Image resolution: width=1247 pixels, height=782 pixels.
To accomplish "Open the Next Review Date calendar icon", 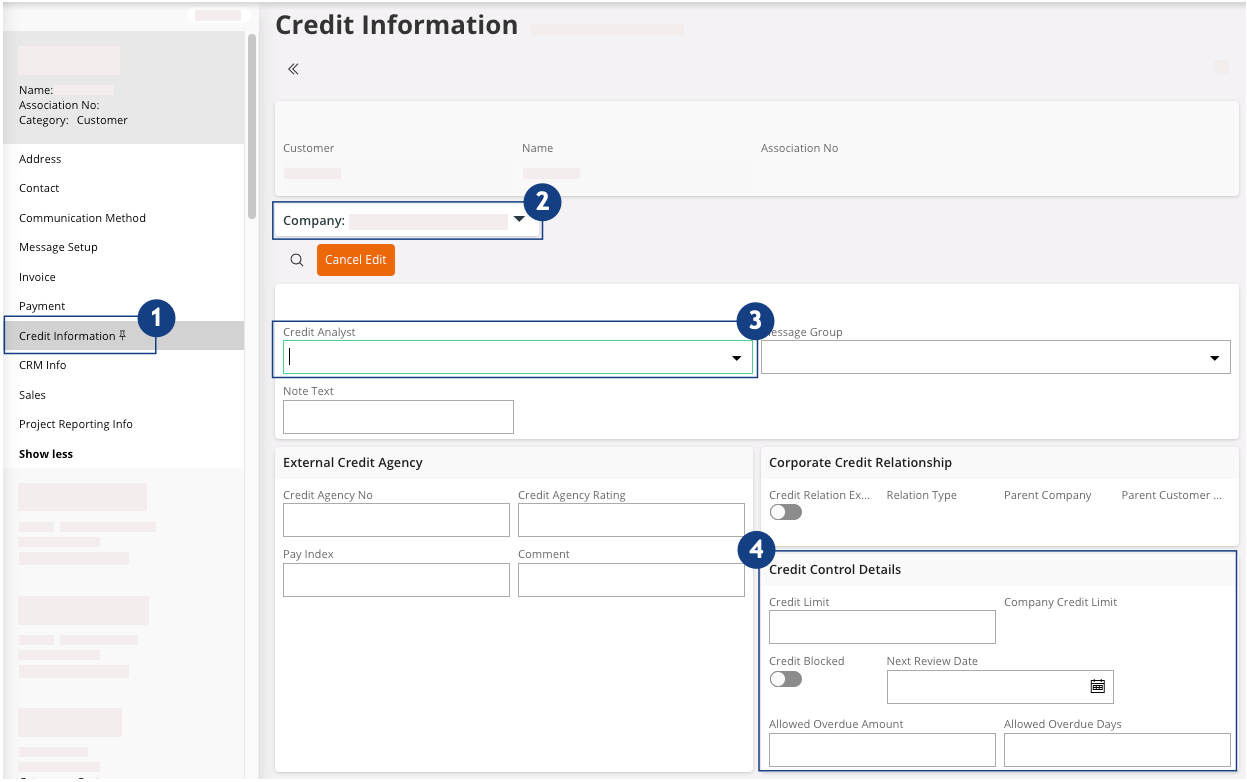I will click(x=1097, y=686).
